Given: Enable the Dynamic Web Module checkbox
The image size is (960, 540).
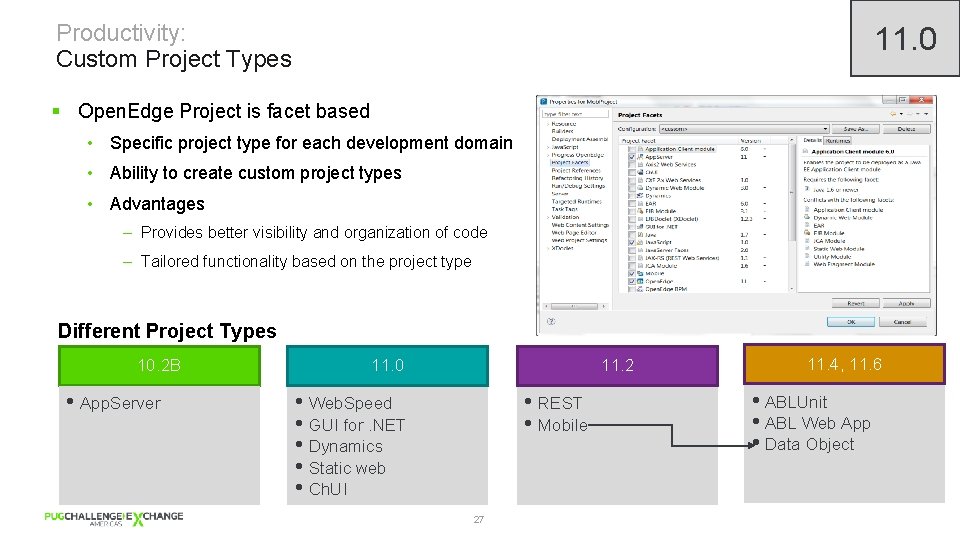Looking at the screenshot, I should (x=632, y=188).
